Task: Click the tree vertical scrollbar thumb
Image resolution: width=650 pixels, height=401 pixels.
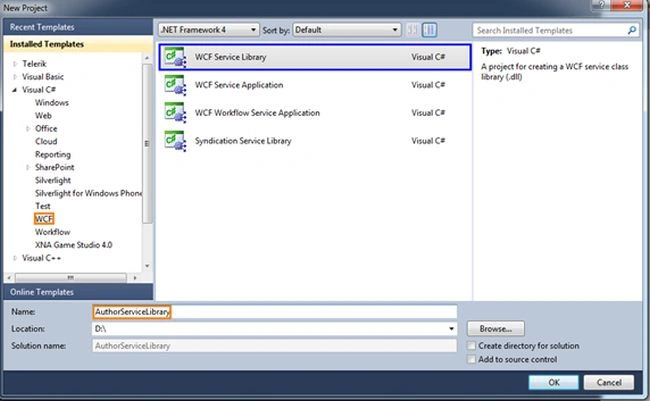Action: pyautogui.click(x=147, y=143)
